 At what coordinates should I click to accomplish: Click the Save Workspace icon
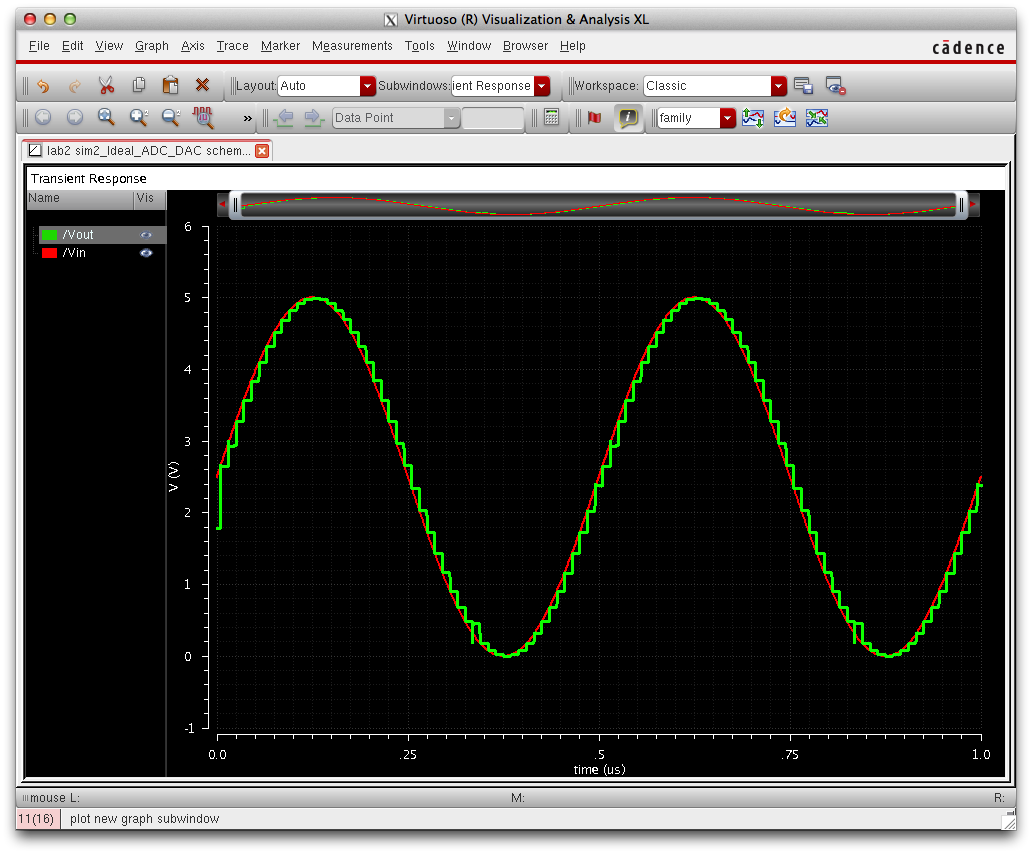coord(803,86)
